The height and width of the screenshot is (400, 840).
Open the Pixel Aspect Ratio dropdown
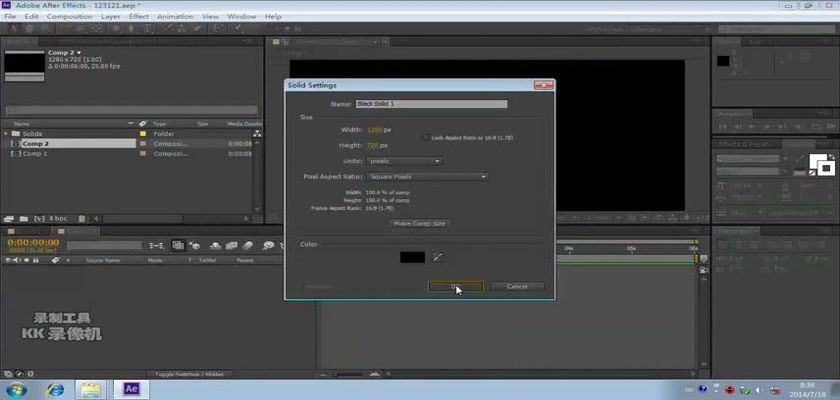tap(428, 177)
